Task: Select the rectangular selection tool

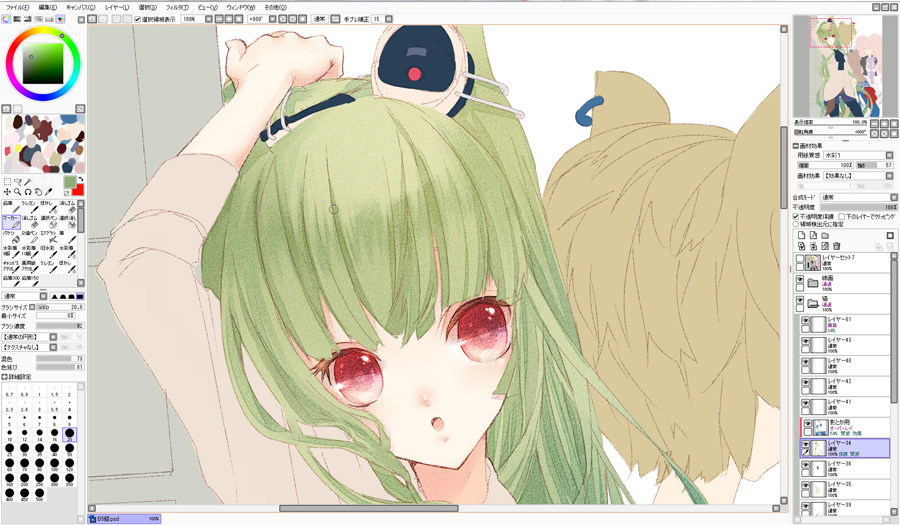Action: click(x=7, y=181)
